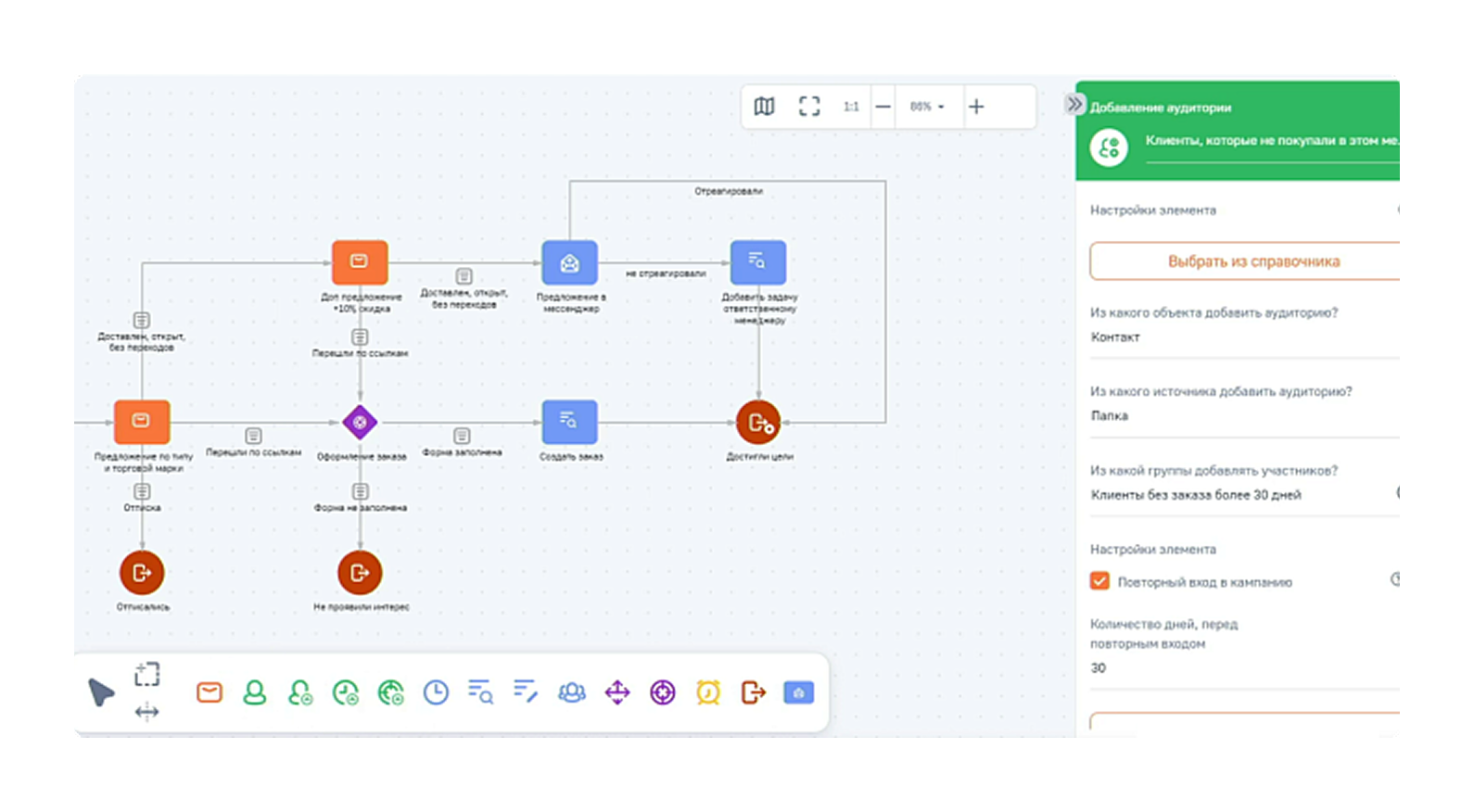1474x812 pixels.
Task: Select the 'Создать заказ' node
Action: click(x=569, y=422)
